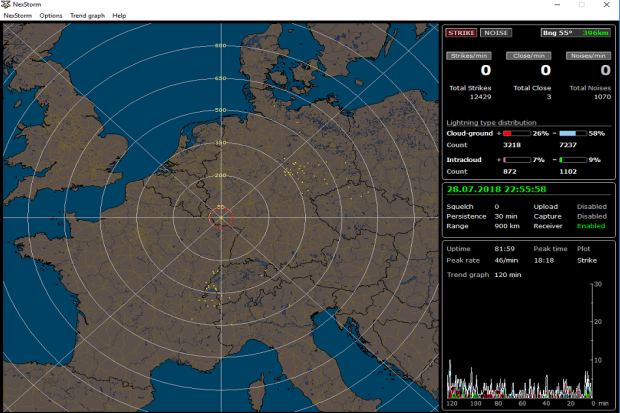Click the date and time 28.07.2018 readout
Screen dimensions: 620x413
496,189
